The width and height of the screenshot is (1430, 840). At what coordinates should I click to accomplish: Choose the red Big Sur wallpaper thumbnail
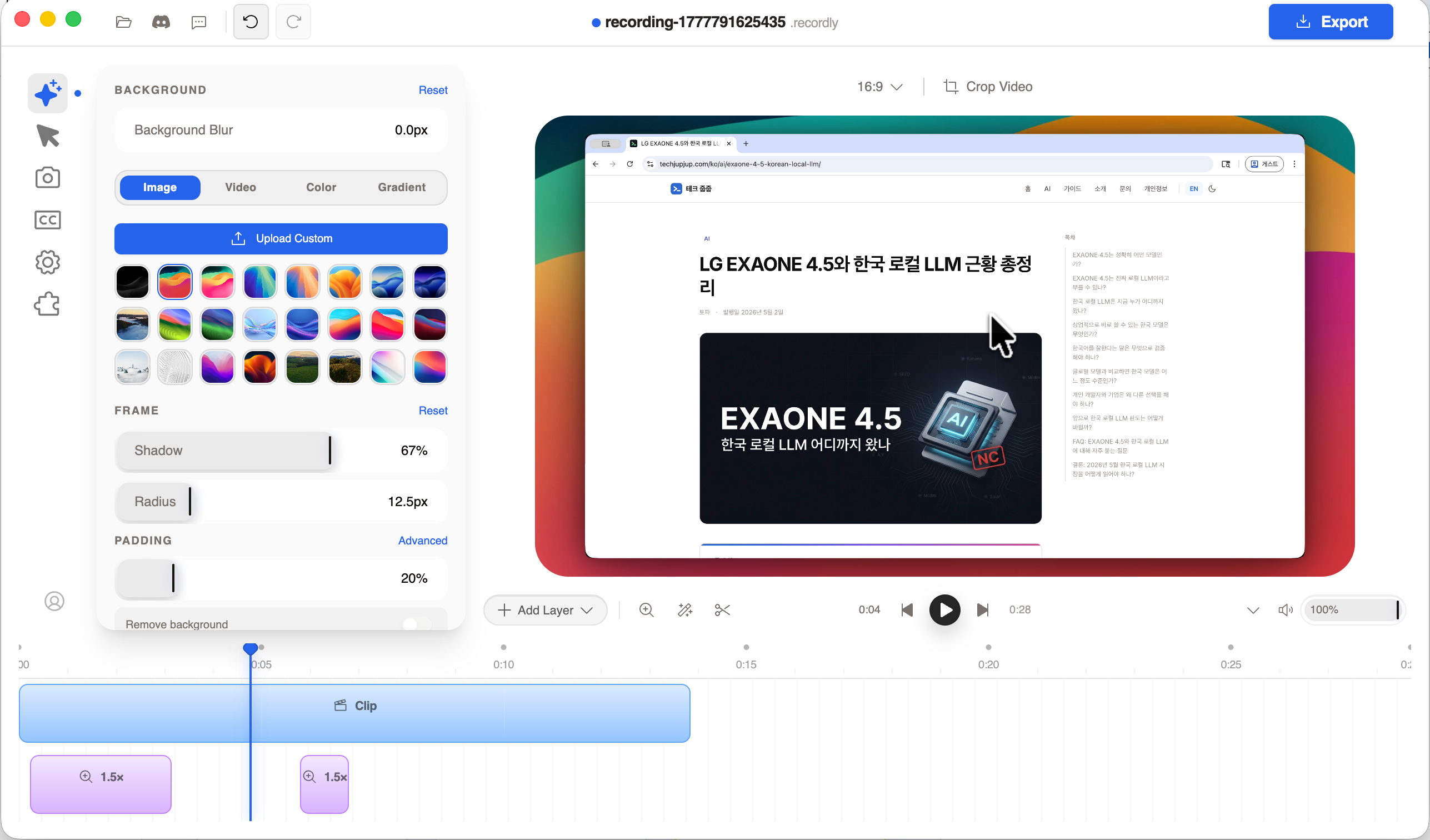coord(387,324)
